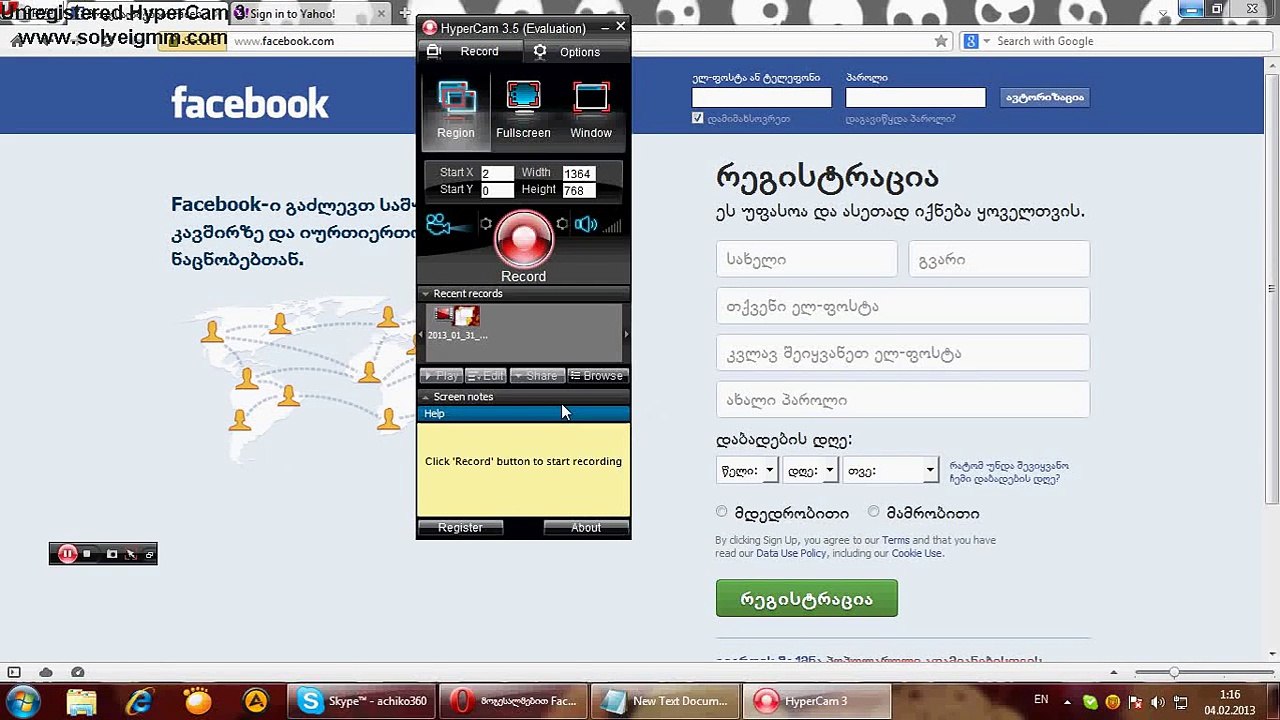
Task: Select the male gender radio button
Action: point(874,512)
